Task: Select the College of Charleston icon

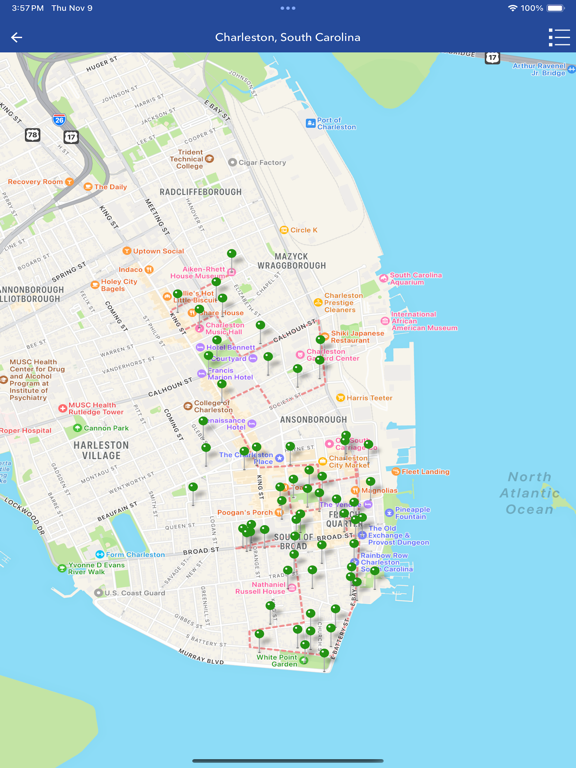Action: point(188,406)
